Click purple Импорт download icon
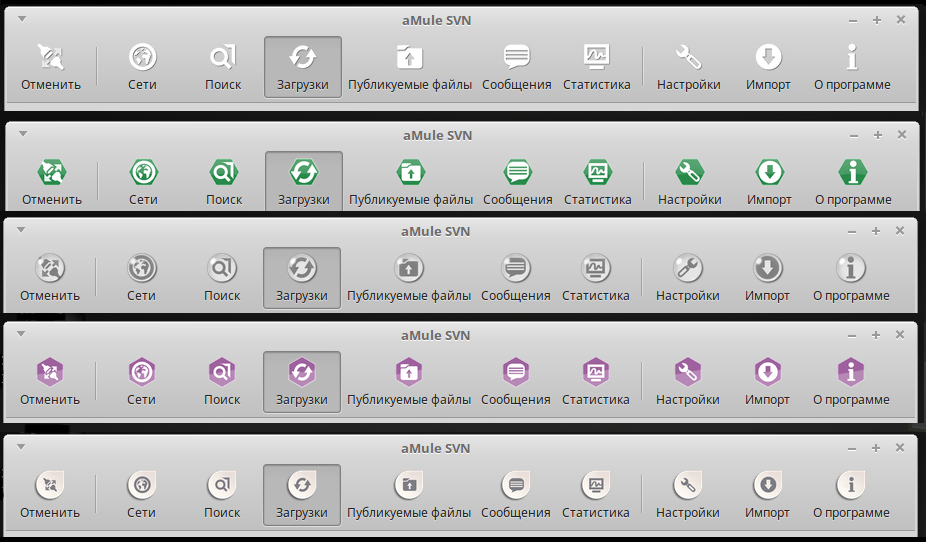926x542 pixels. point(767,373)
